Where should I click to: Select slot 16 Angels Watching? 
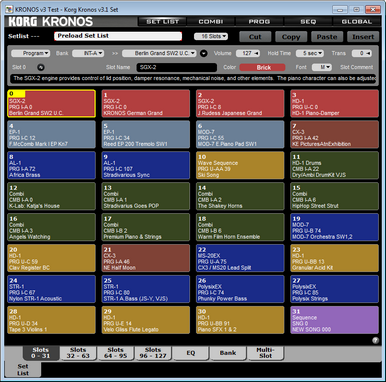click(x=52, y=228)
